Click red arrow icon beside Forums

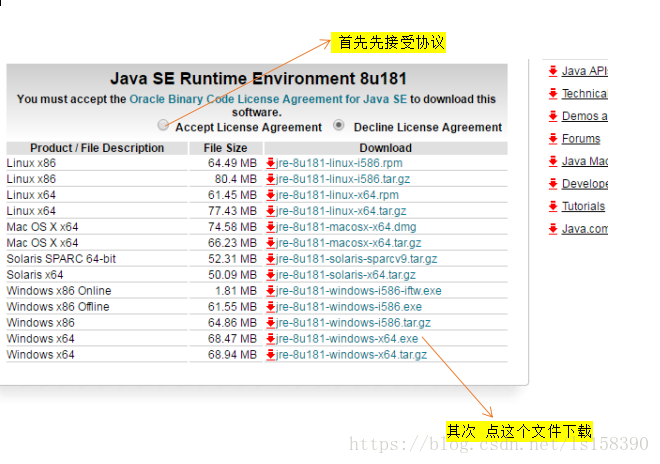pyautogui.click(x=553, y=139)
